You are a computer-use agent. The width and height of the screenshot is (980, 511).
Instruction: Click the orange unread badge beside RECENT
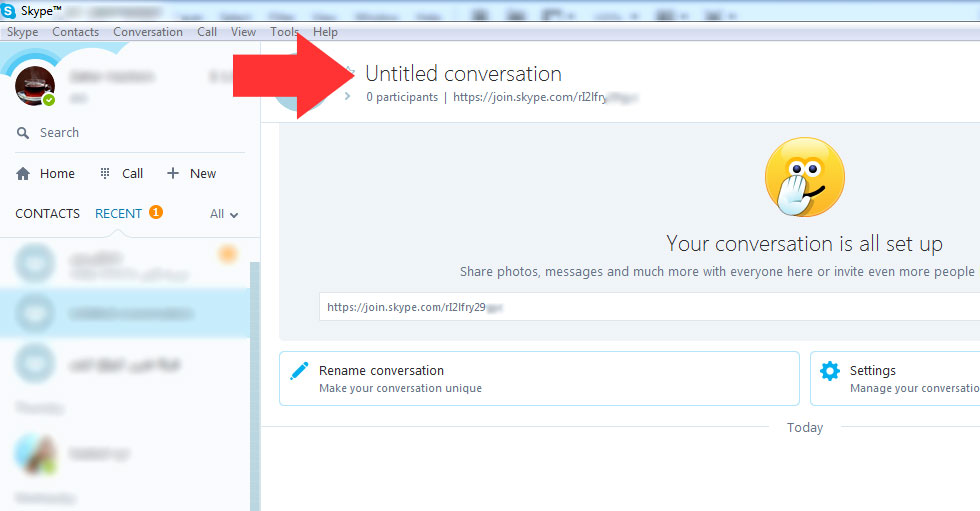pyautogui.click(x=156, y=212)
